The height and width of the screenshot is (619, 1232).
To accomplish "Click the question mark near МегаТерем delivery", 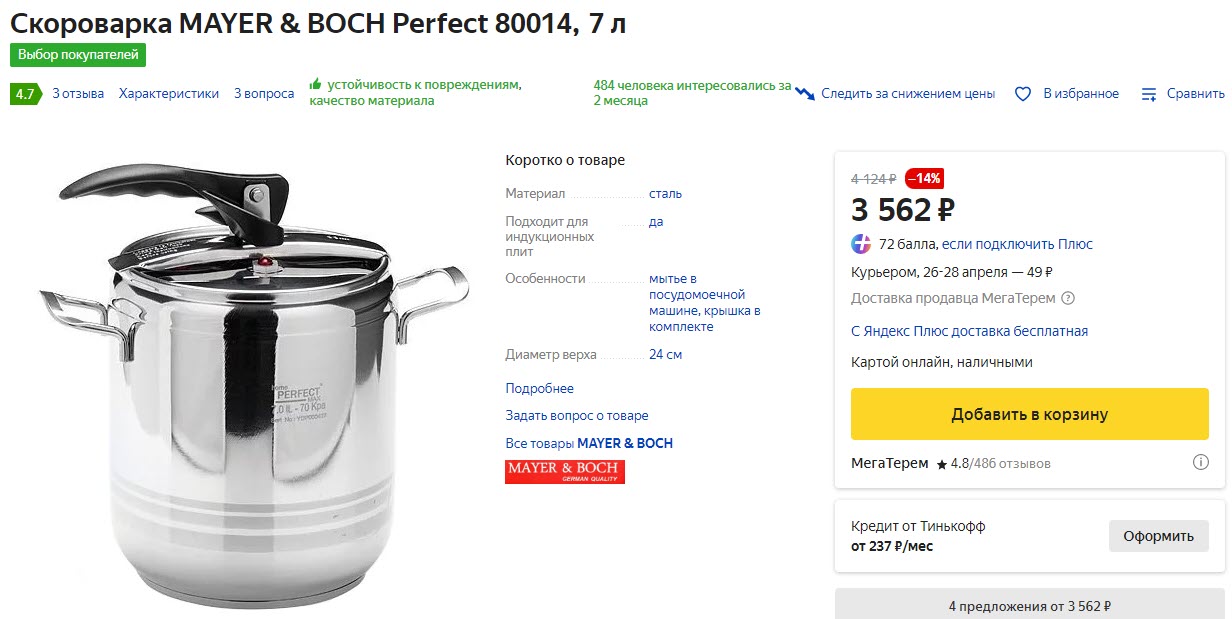I will click(x=1068, y=298).
